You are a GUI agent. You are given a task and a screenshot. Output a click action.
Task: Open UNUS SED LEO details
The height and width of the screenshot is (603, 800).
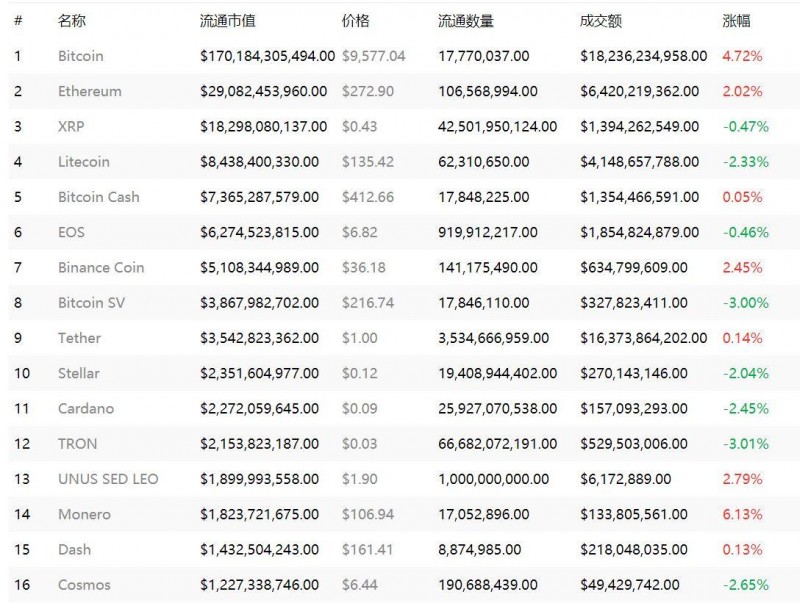107,479
